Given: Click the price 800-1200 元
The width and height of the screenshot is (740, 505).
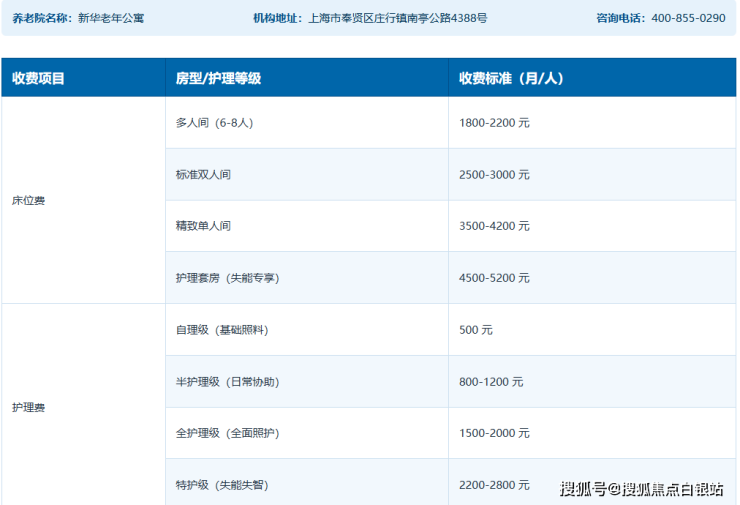Looking at the screenshot, I should [491, 382].
